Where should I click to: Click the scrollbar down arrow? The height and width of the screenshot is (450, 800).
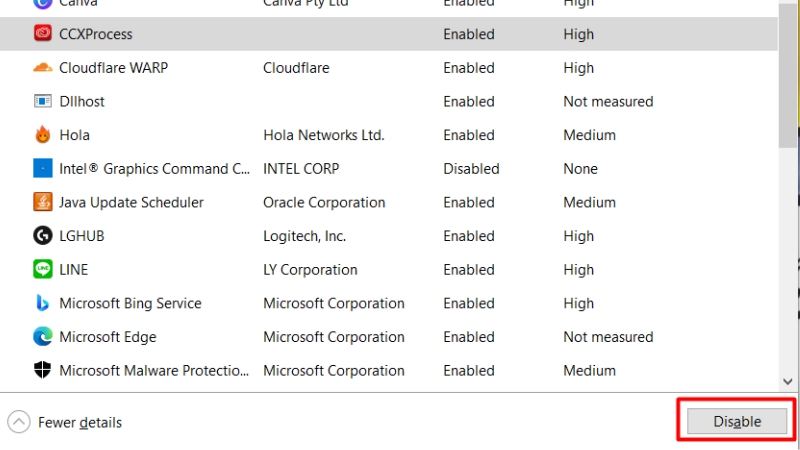[x=788, y=382]
